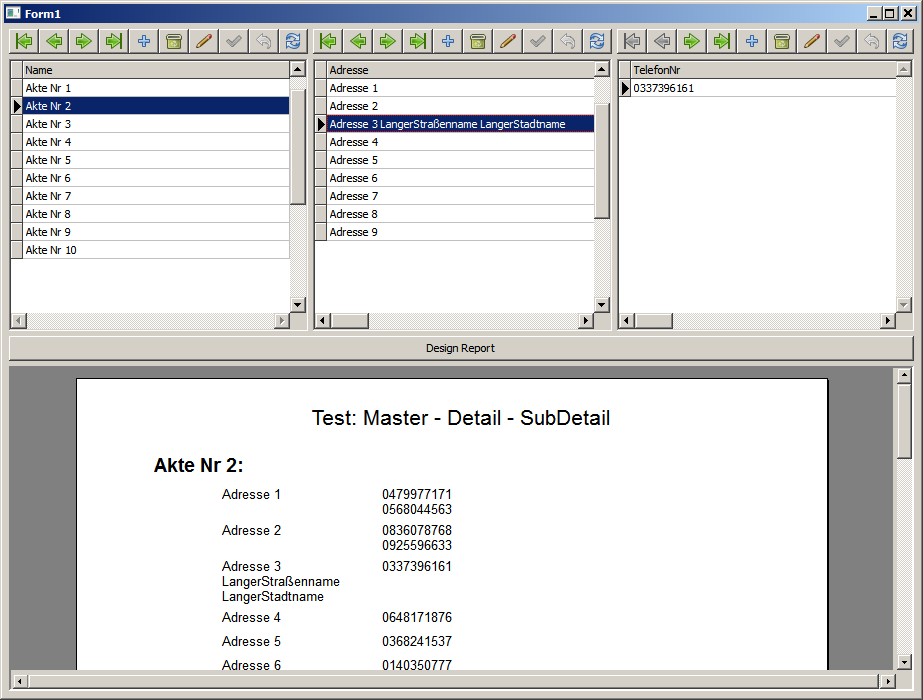The width and height of the screenshot is (923, 700).
Task: Click phone number cell 0337396161
Action: click(x=762, y=88)
